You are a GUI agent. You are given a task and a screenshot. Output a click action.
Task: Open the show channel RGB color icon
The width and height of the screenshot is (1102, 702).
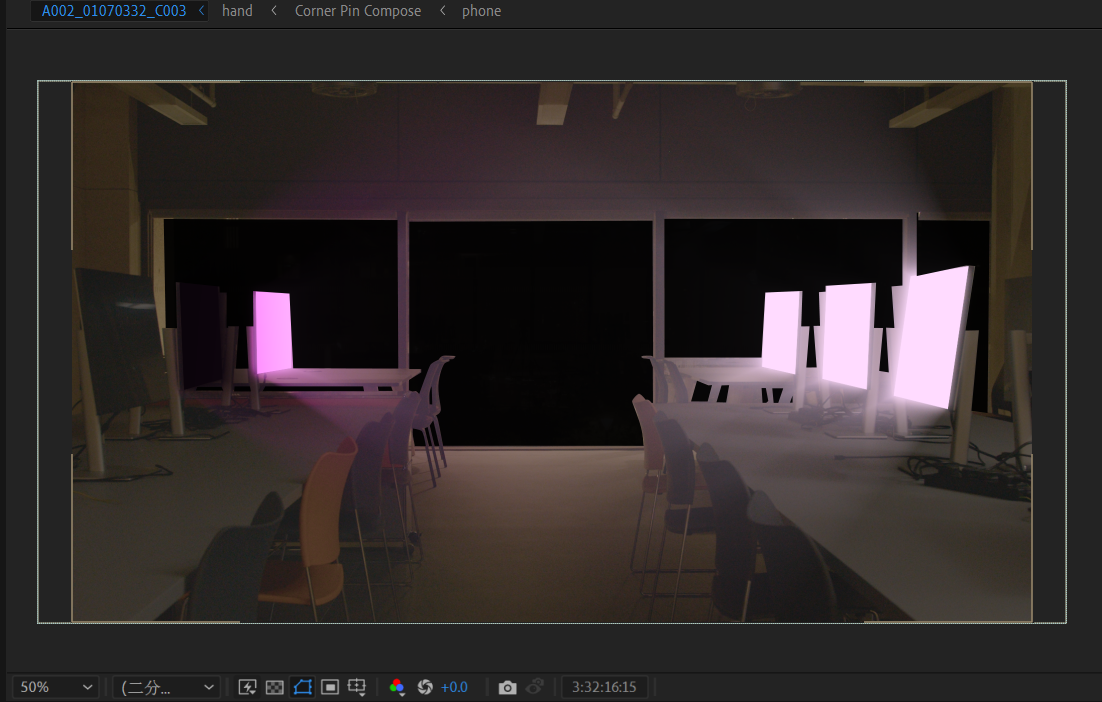(397, 687)
